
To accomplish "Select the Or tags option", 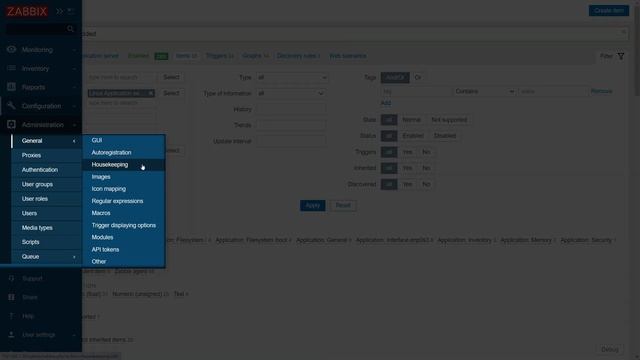I will coord(418,77).
